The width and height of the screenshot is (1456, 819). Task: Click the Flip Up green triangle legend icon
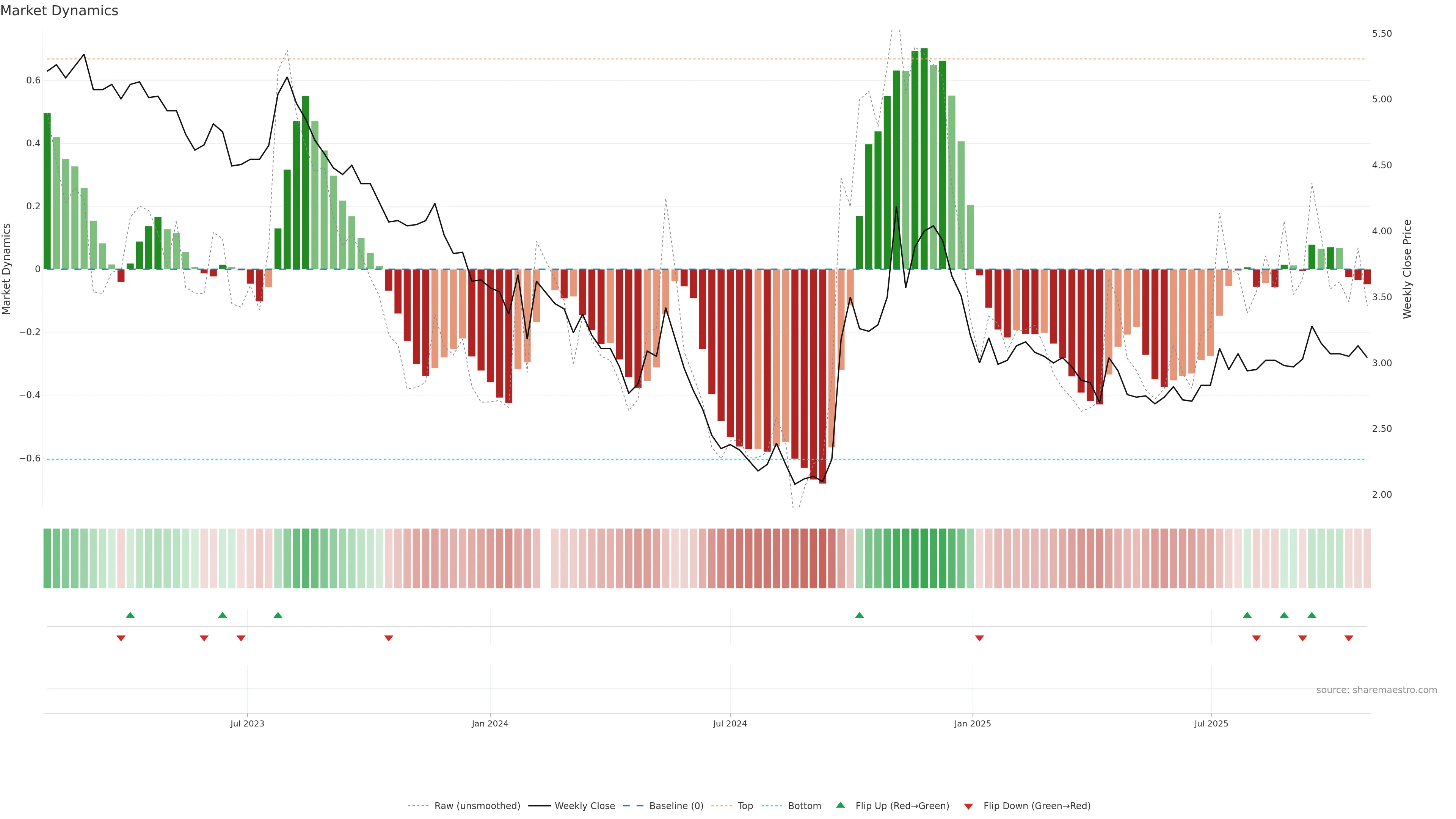coord(841,805)
